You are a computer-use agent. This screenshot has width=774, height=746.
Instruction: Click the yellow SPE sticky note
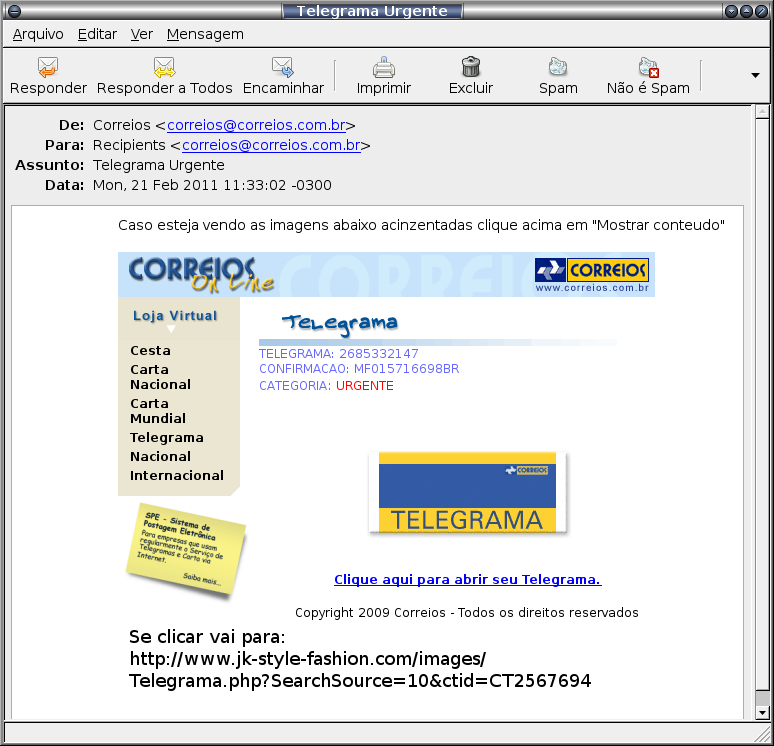186,550
